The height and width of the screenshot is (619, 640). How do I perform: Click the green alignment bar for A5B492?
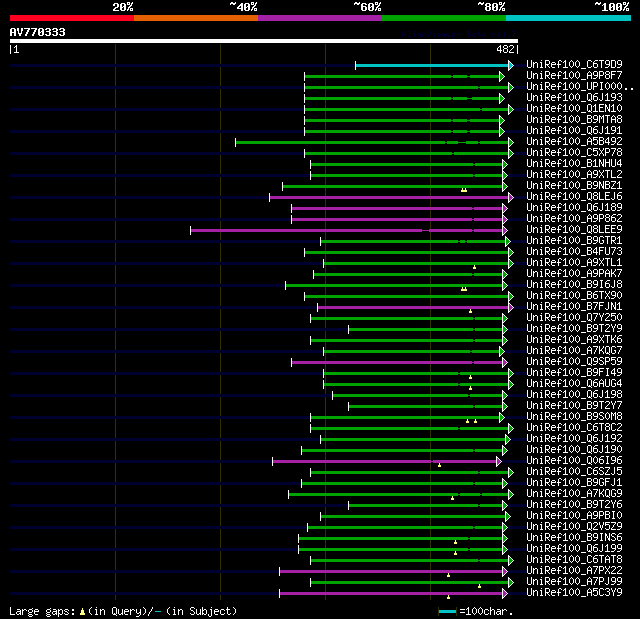pyautogui.click(x=372, y=142)
